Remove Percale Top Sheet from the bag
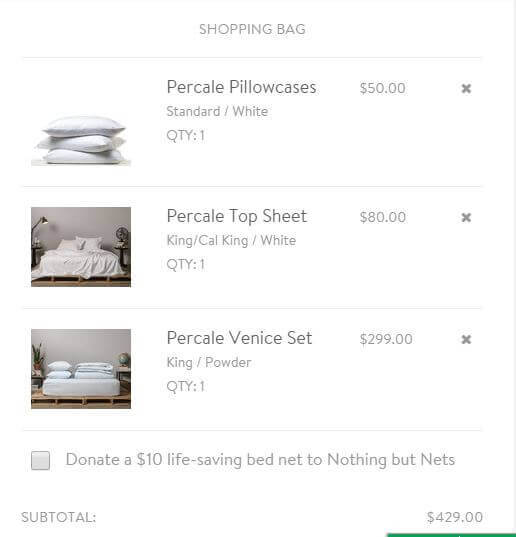This screenshot has width=516, height=537. tap(466, 217)
